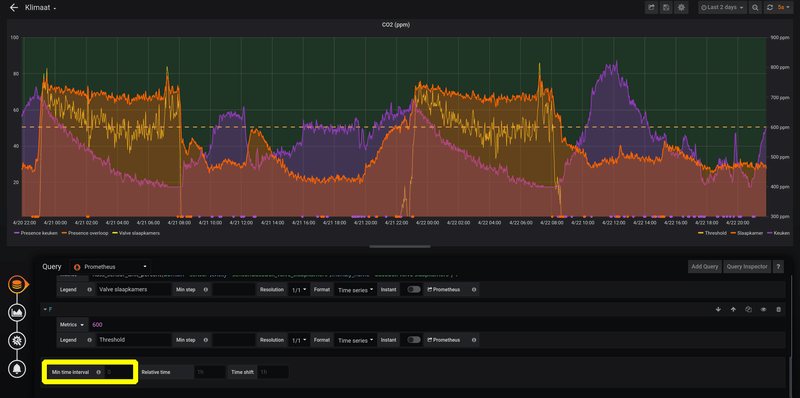Viewport: 800px width, 398px height.
Task: Collapse query F with its chevron
Action: click(45, 309)
